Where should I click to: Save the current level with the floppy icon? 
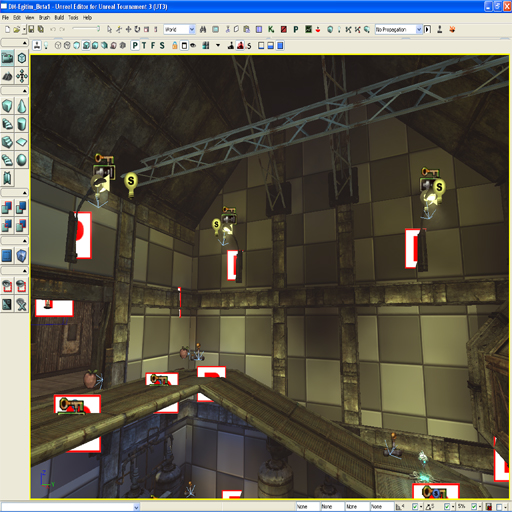[31, 30]
